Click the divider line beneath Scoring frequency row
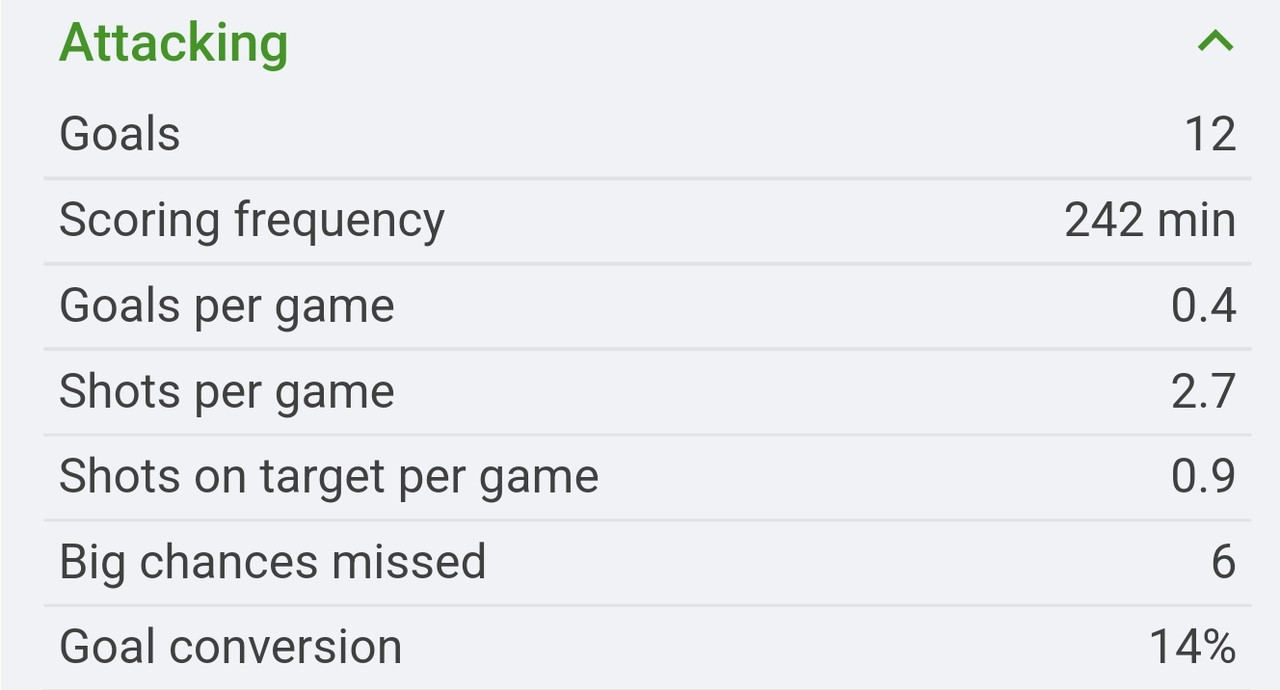The width and height of the screenshot is (1280, 690). [647, 263]
